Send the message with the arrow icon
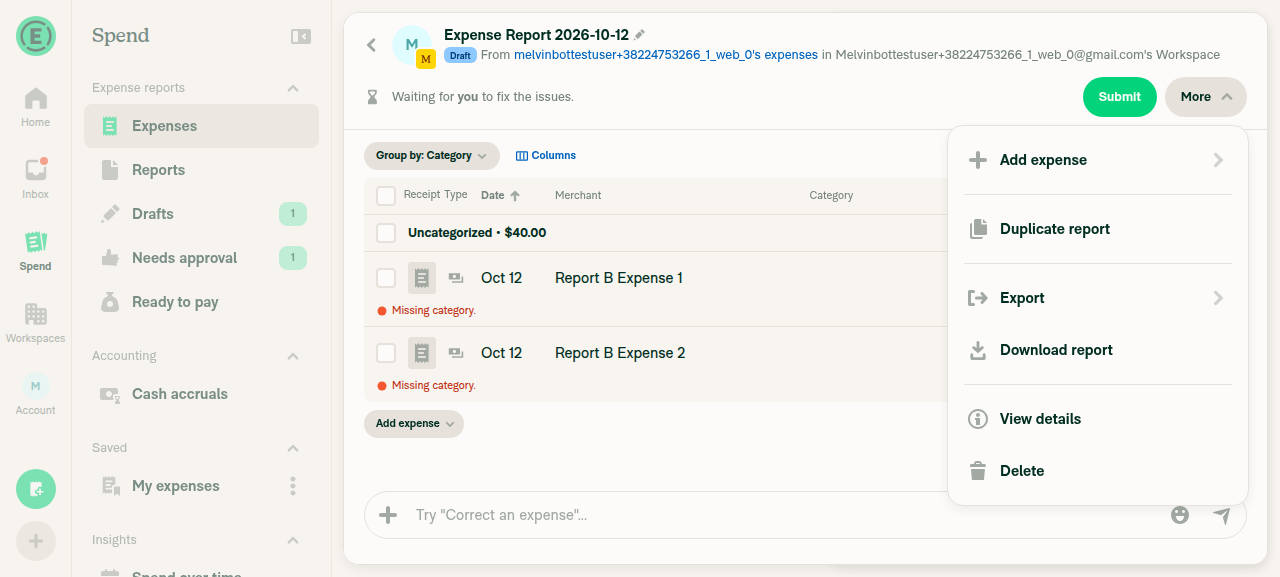This screenshot has width=1280, height=577. (x=1222, y=515)
